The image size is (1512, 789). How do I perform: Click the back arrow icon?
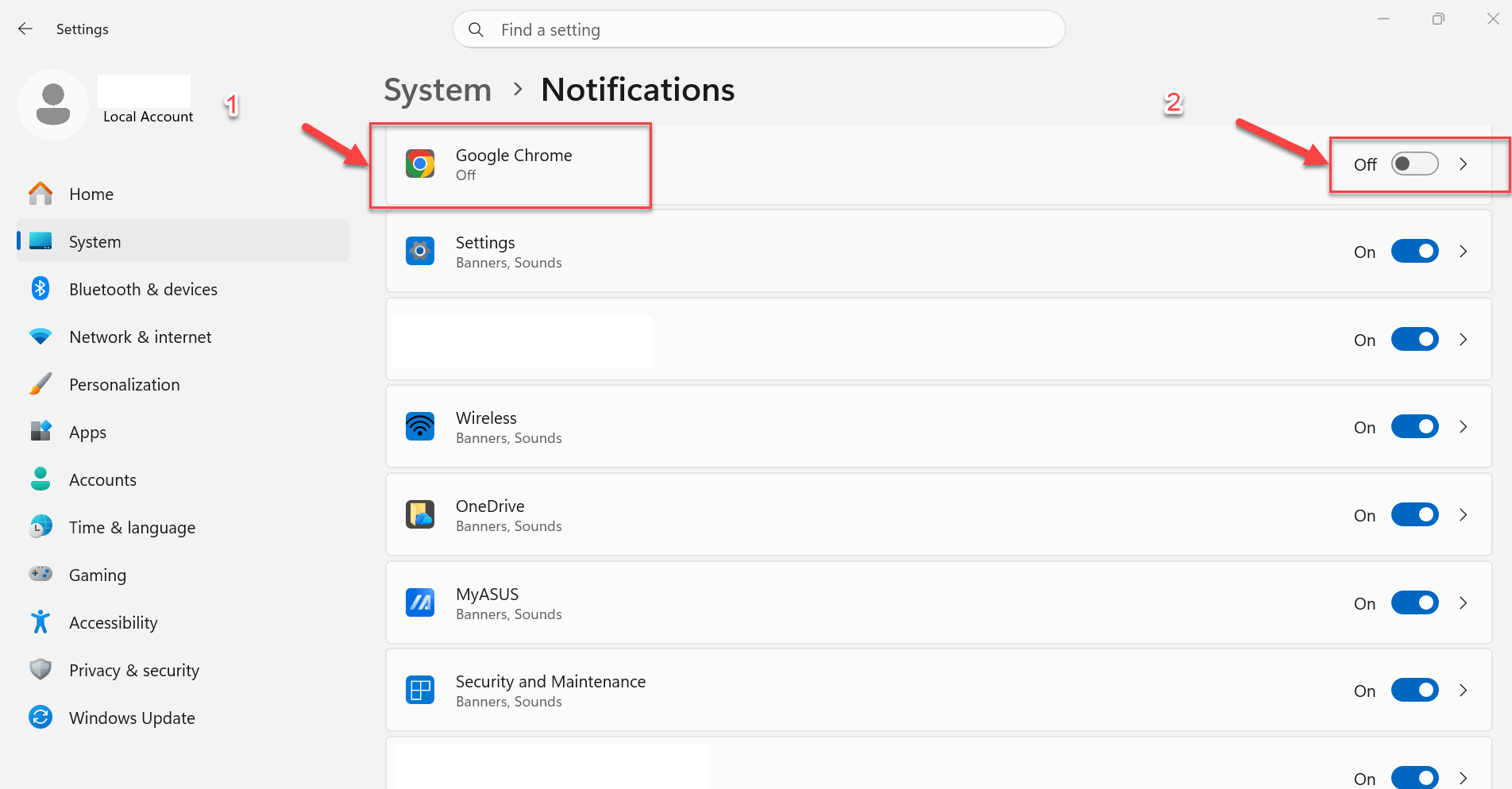tap(25, 29)
